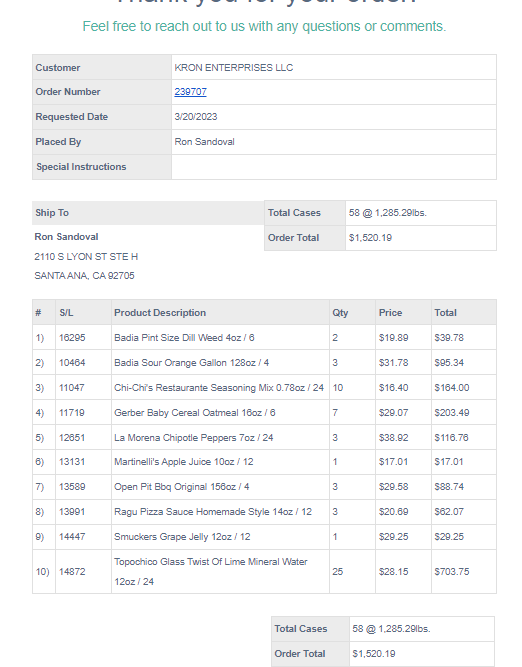Open order number 239707 link

[x=190, y=92]
